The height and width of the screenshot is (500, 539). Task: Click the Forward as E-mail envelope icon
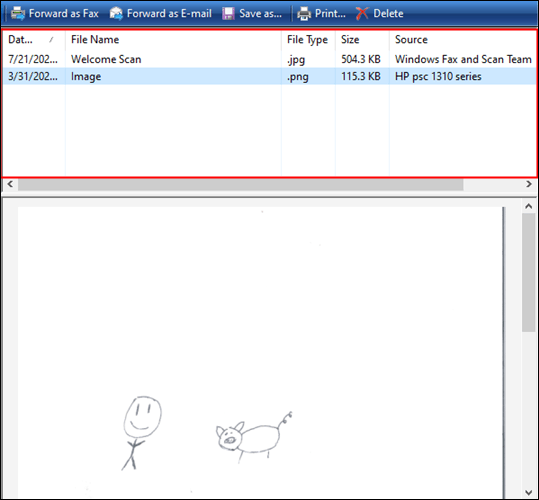(116, 14)
